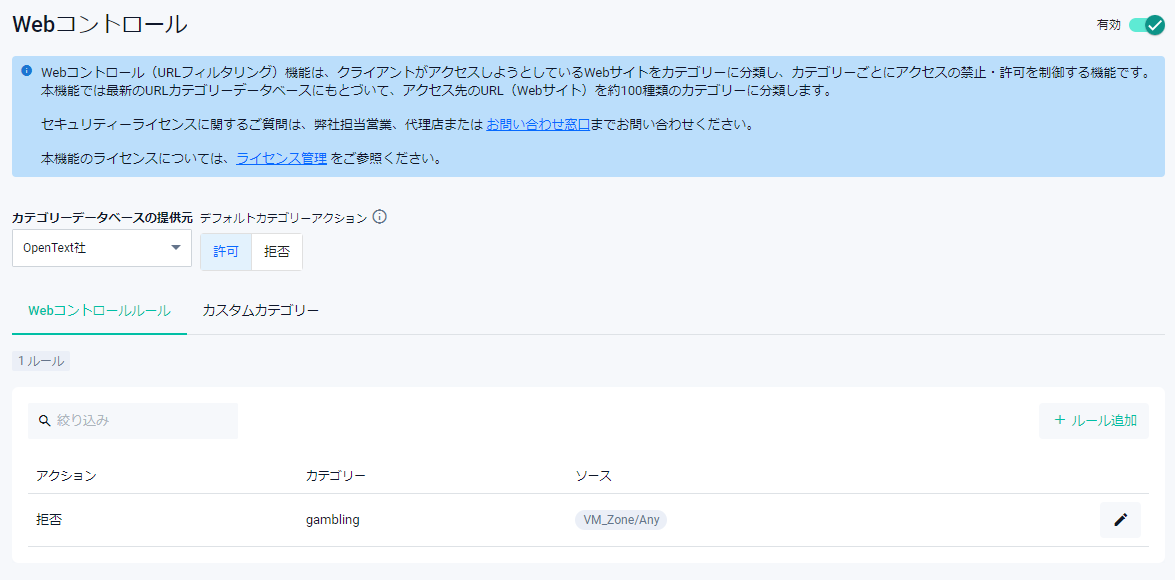The height and width of the screenshot is (580, 1175).
Task: Click the VM_Zone/Any source chip
Action: coord(621,520)
